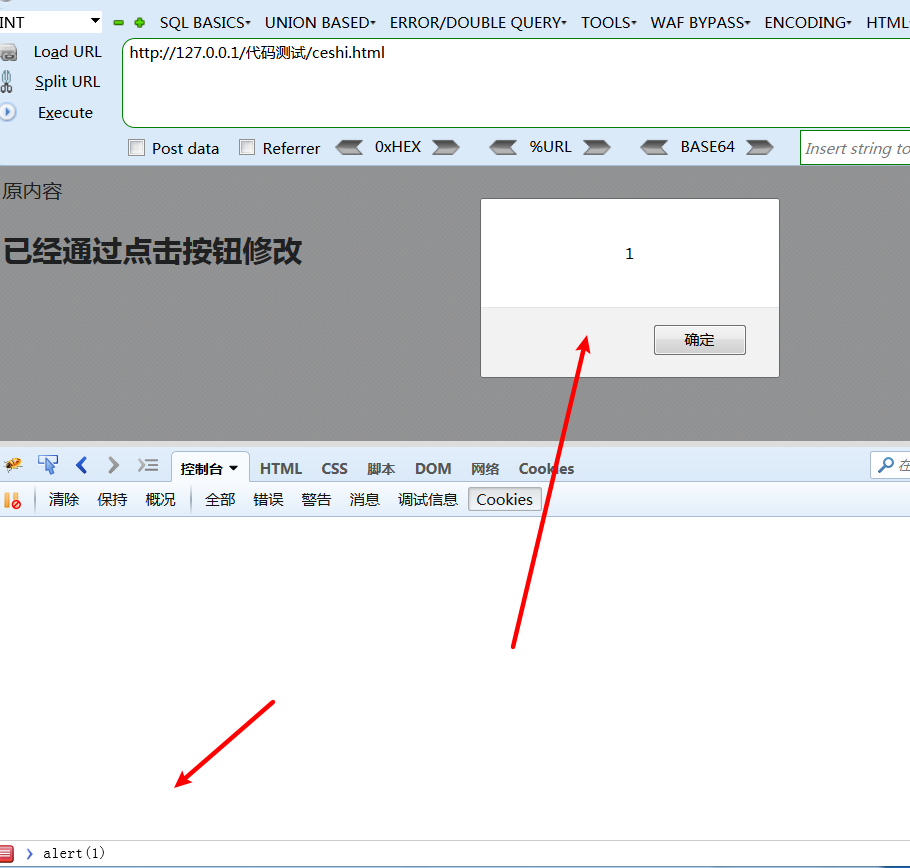Open the WAF BYPASS menu
The image size is (910, 868).
pos(700,23)
